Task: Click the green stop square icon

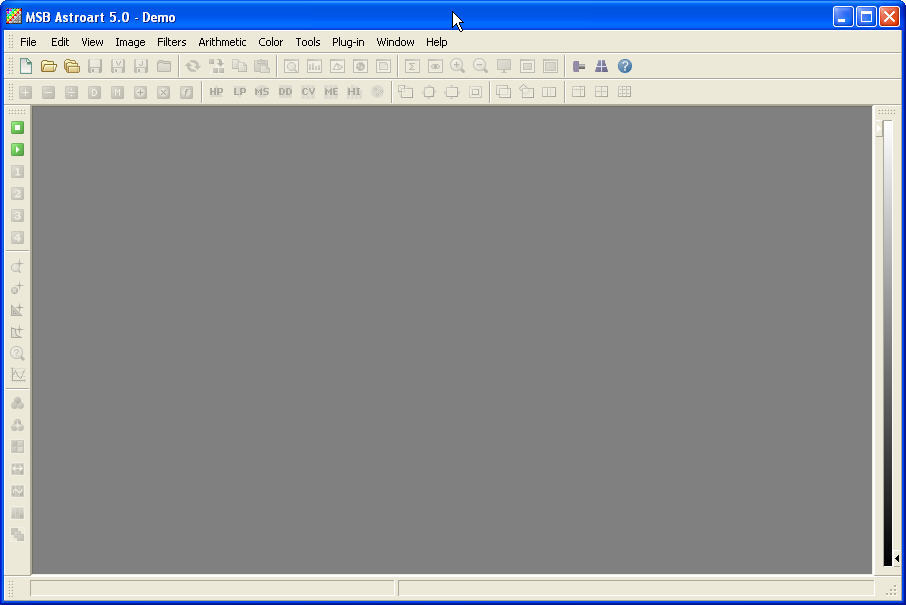Action: 17,128
